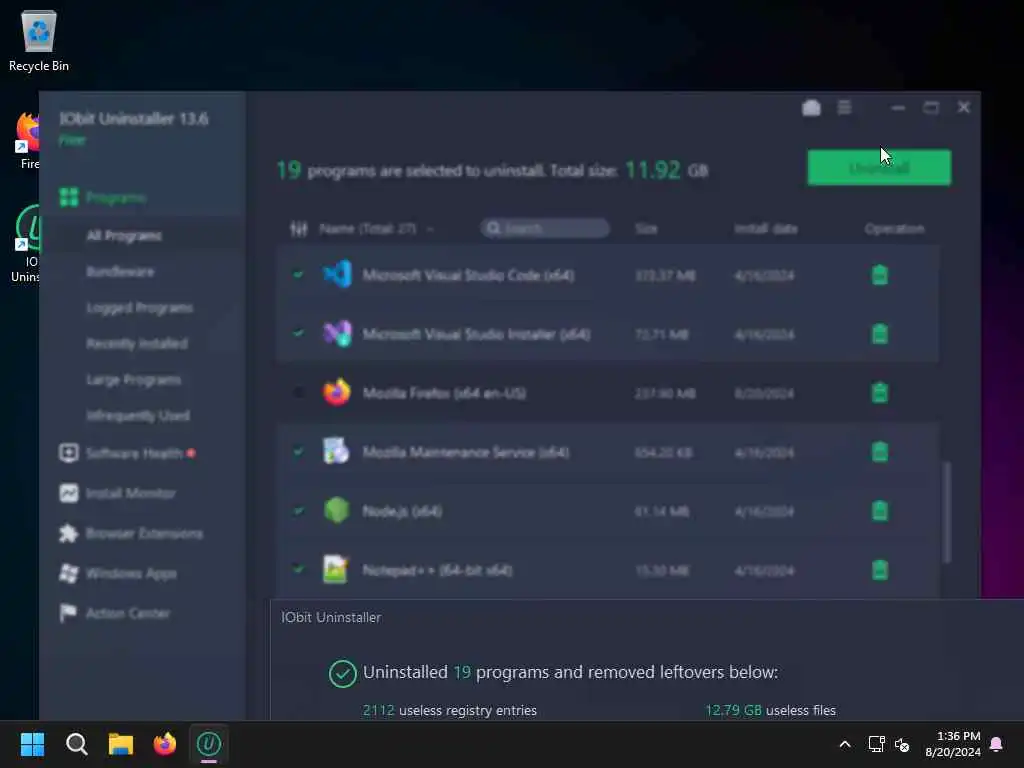Click trash icon for Mozilla Maintenance Service

[880, 452]
